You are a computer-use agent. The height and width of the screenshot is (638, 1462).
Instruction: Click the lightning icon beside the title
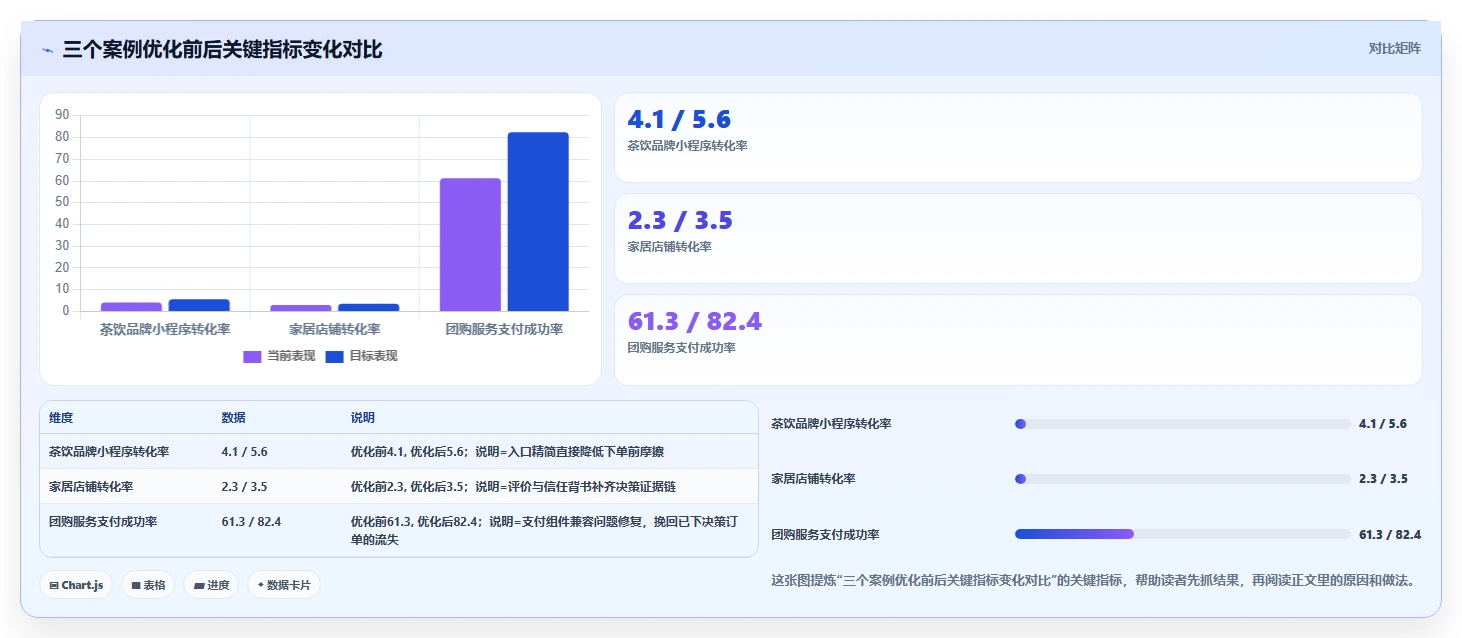coord(47,50)
